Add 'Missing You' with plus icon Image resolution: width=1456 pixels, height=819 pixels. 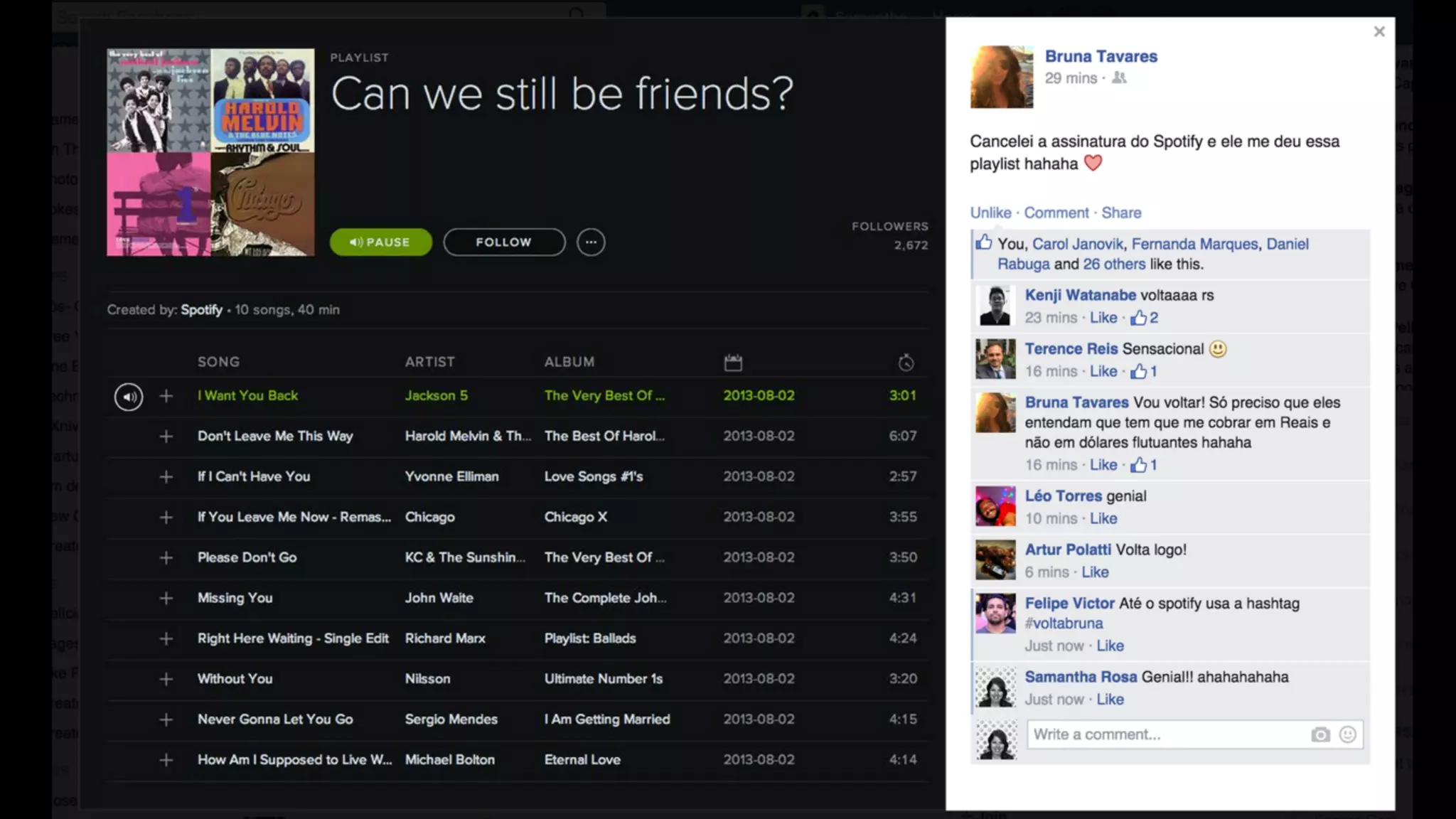pos(166,599)
